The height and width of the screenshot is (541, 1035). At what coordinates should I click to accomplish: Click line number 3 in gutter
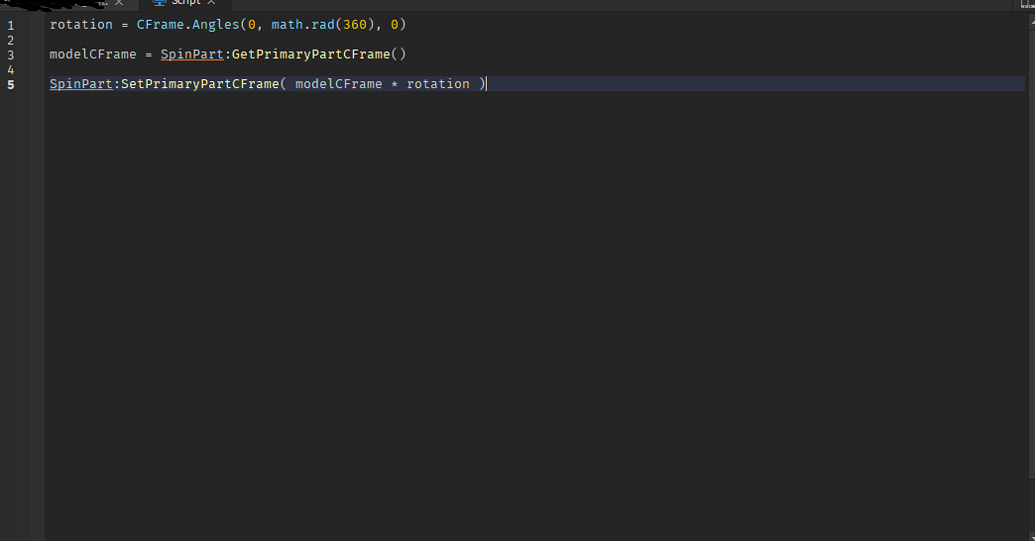click(x=11, y=55)
